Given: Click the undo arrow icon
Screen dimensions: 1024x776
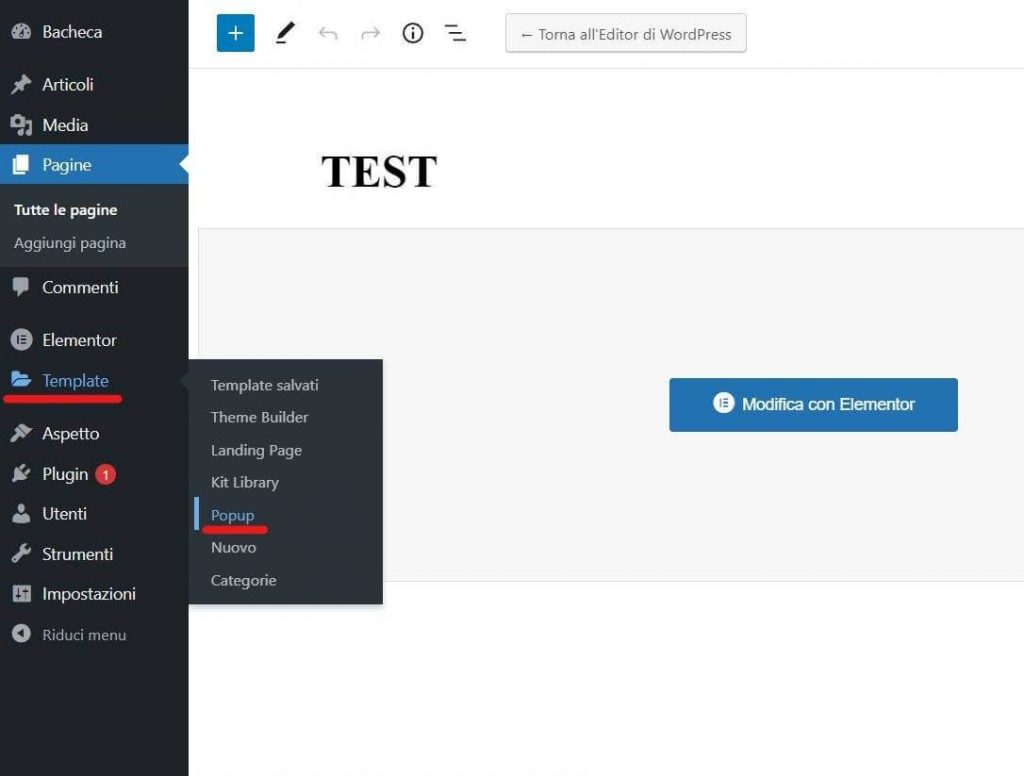Looking at the screenshot, I should [328, 33].
